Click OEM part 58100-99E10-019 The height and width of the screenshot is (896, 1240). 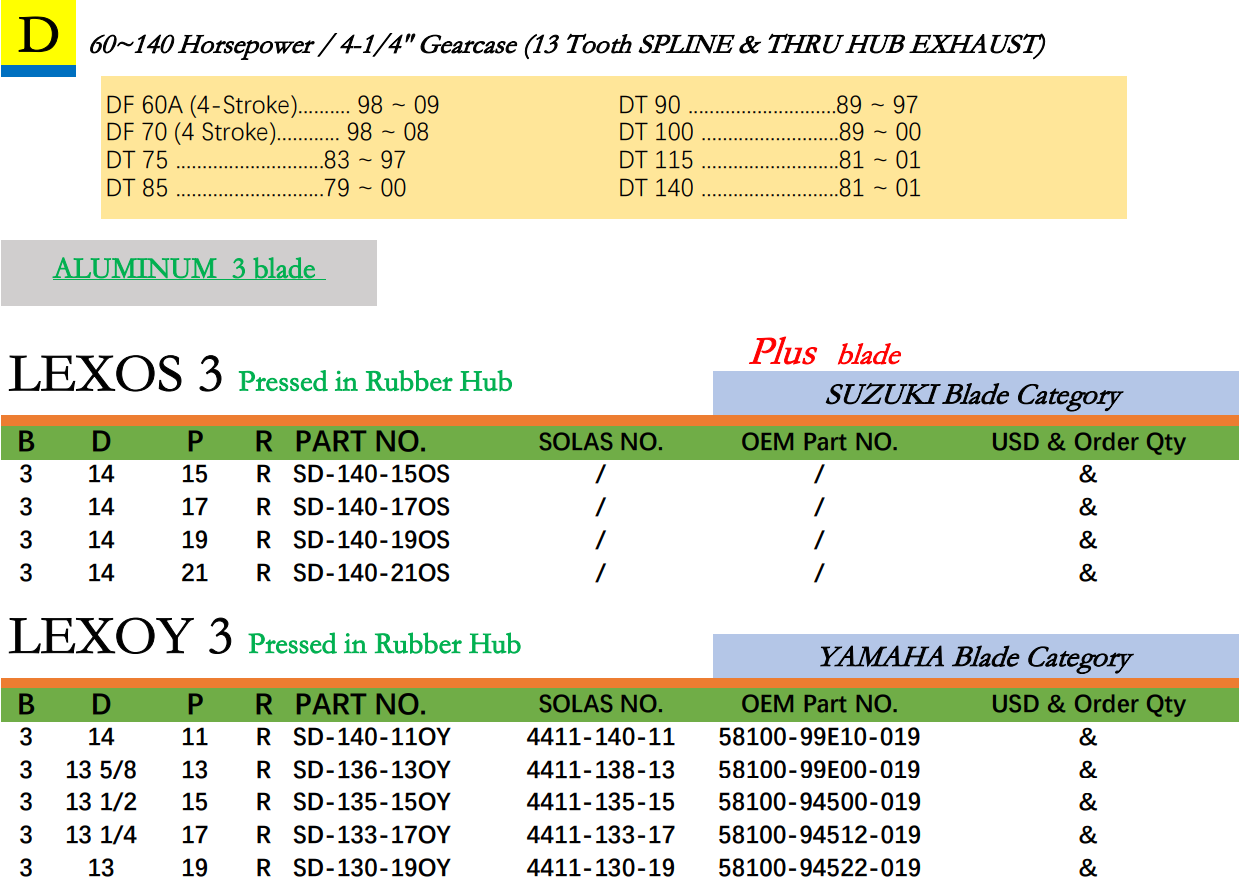tap(819, 737)
